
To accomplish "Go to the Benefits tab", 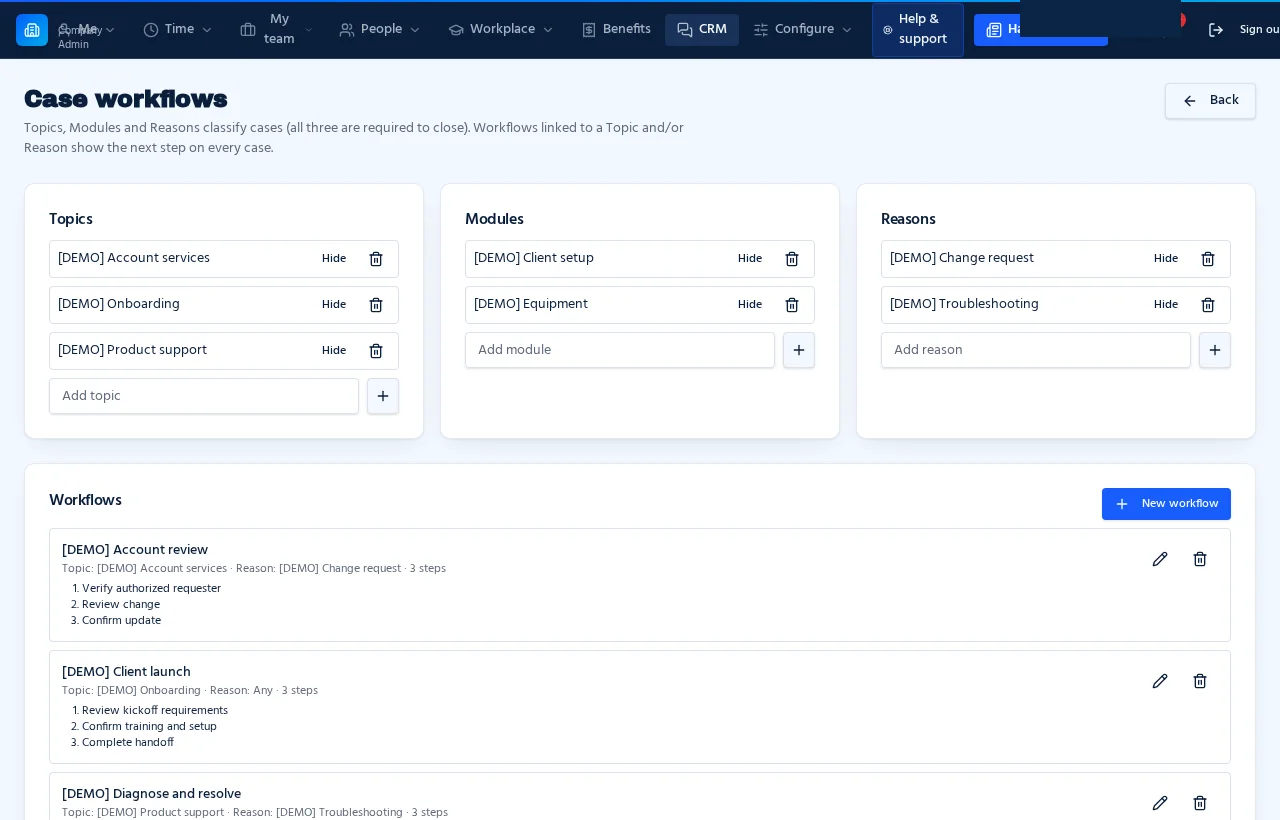I will pyautogui.click(x=616, y=30).
